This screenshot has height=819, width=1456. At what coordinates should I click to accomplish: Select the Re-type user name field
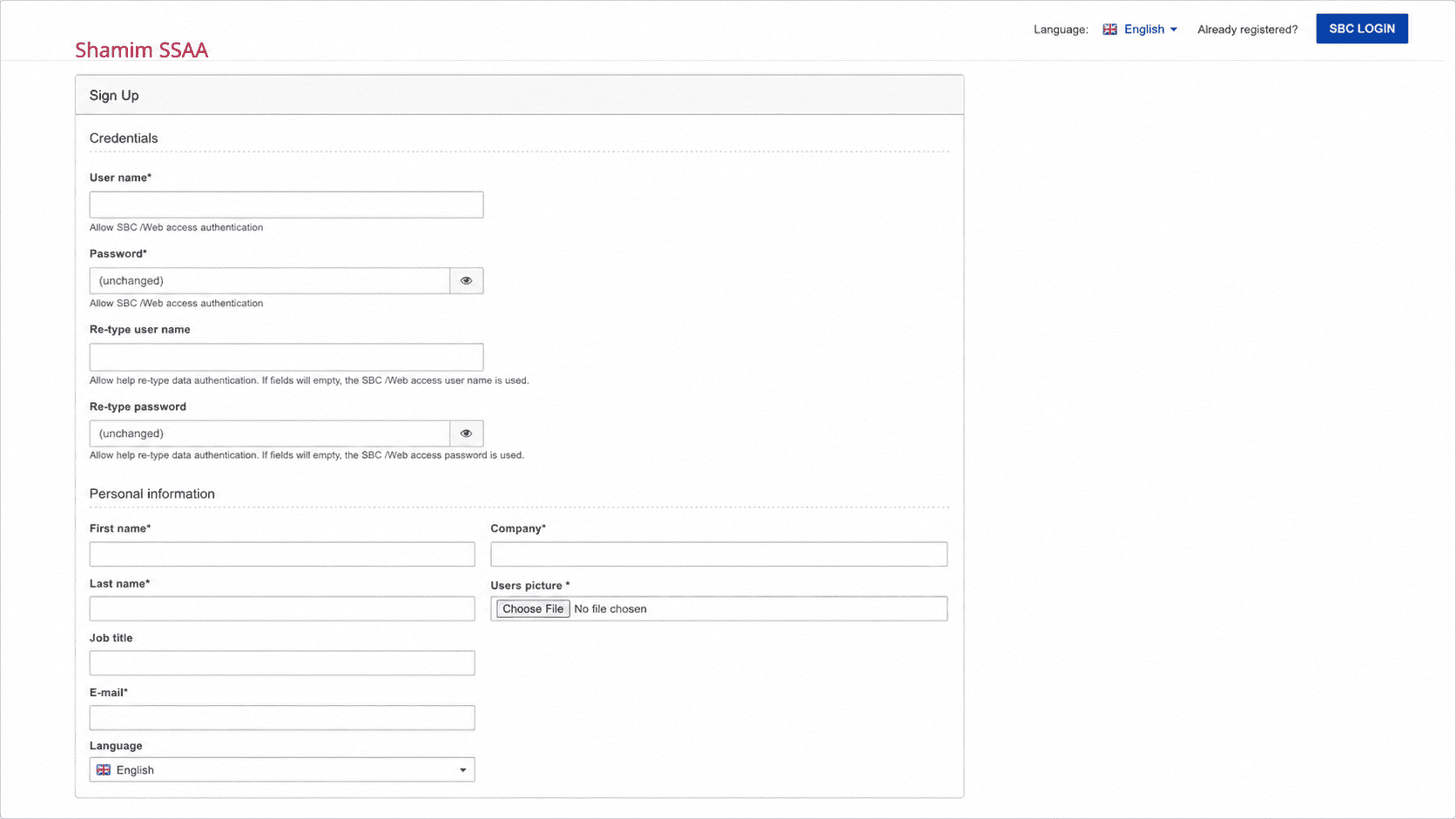click(x=286, y=357)
